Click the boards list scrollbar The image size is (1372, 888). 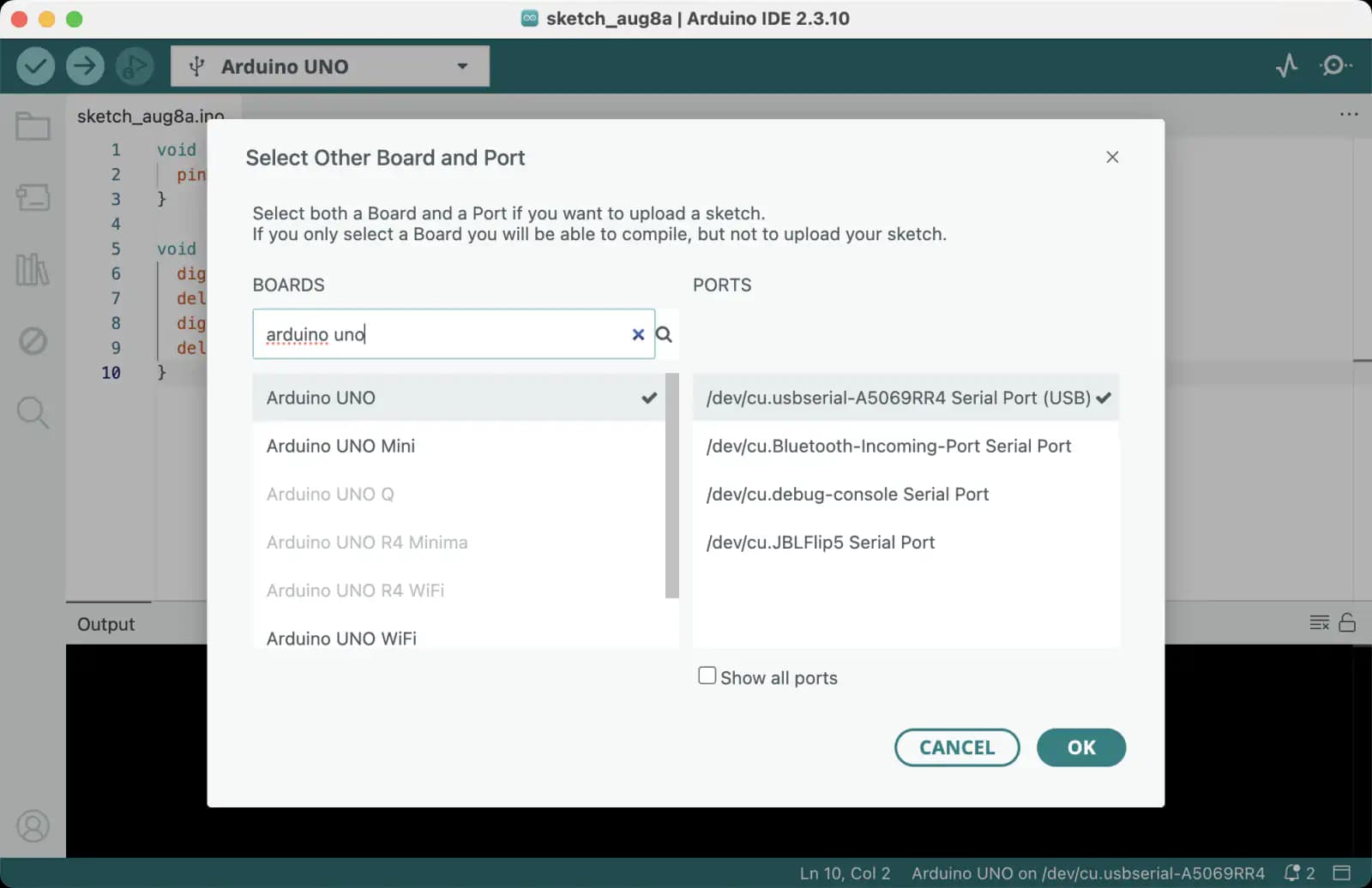pyautogui.click(x=672, y=485)
